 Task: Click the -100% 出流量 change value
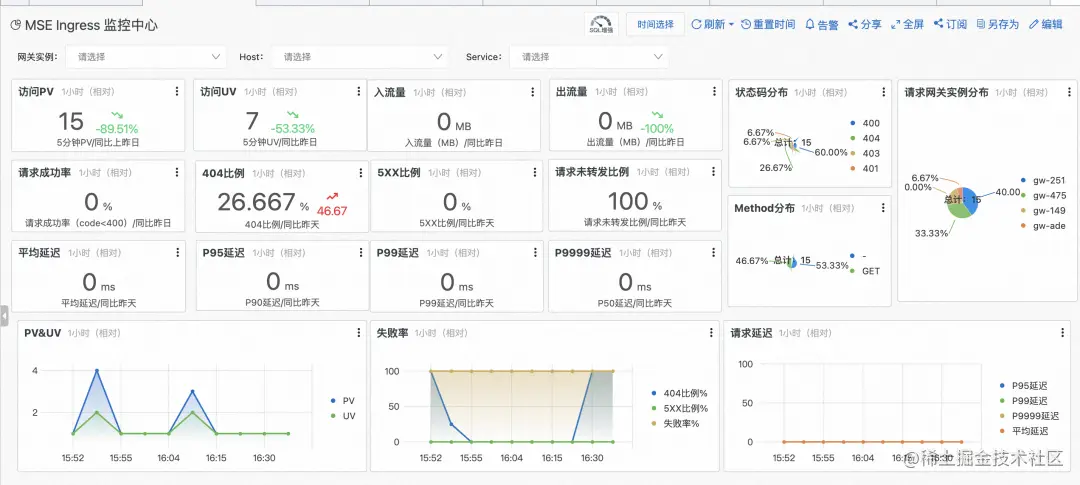coord(658,129)
